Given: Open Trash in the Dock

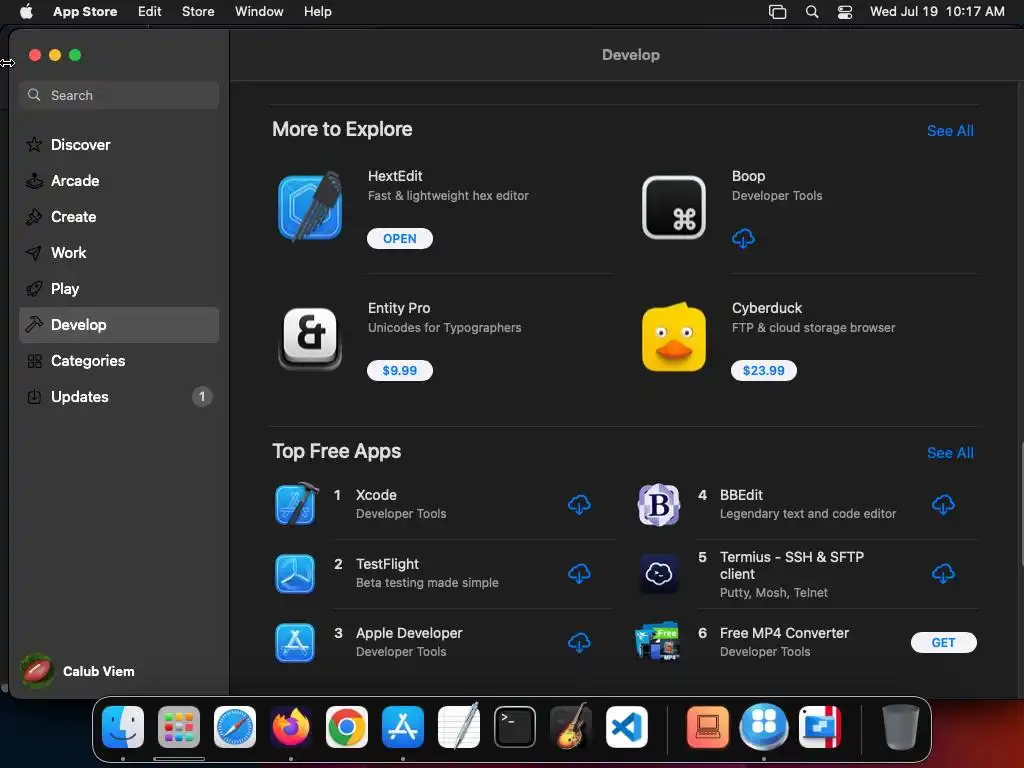Looking at the screenshot, I should [x=901, y=727].
